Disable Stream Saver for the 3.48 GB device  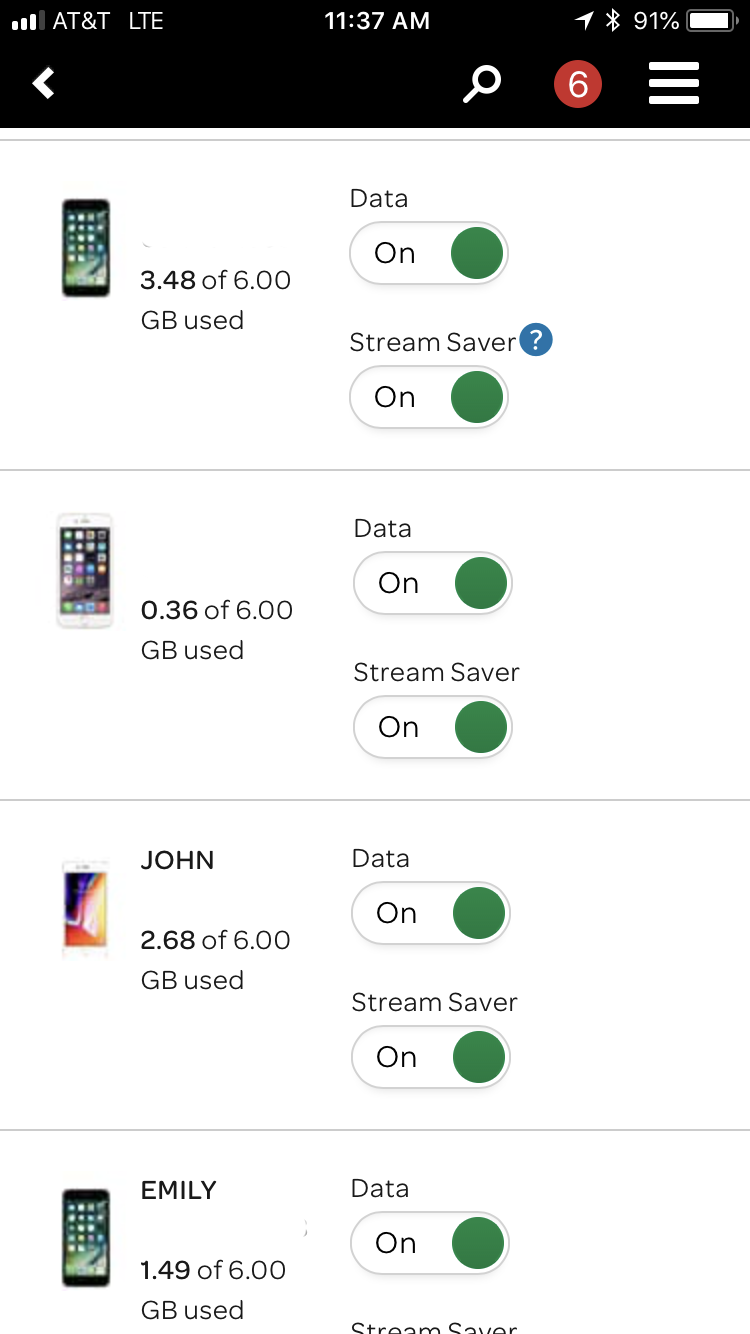click(429, 397)
